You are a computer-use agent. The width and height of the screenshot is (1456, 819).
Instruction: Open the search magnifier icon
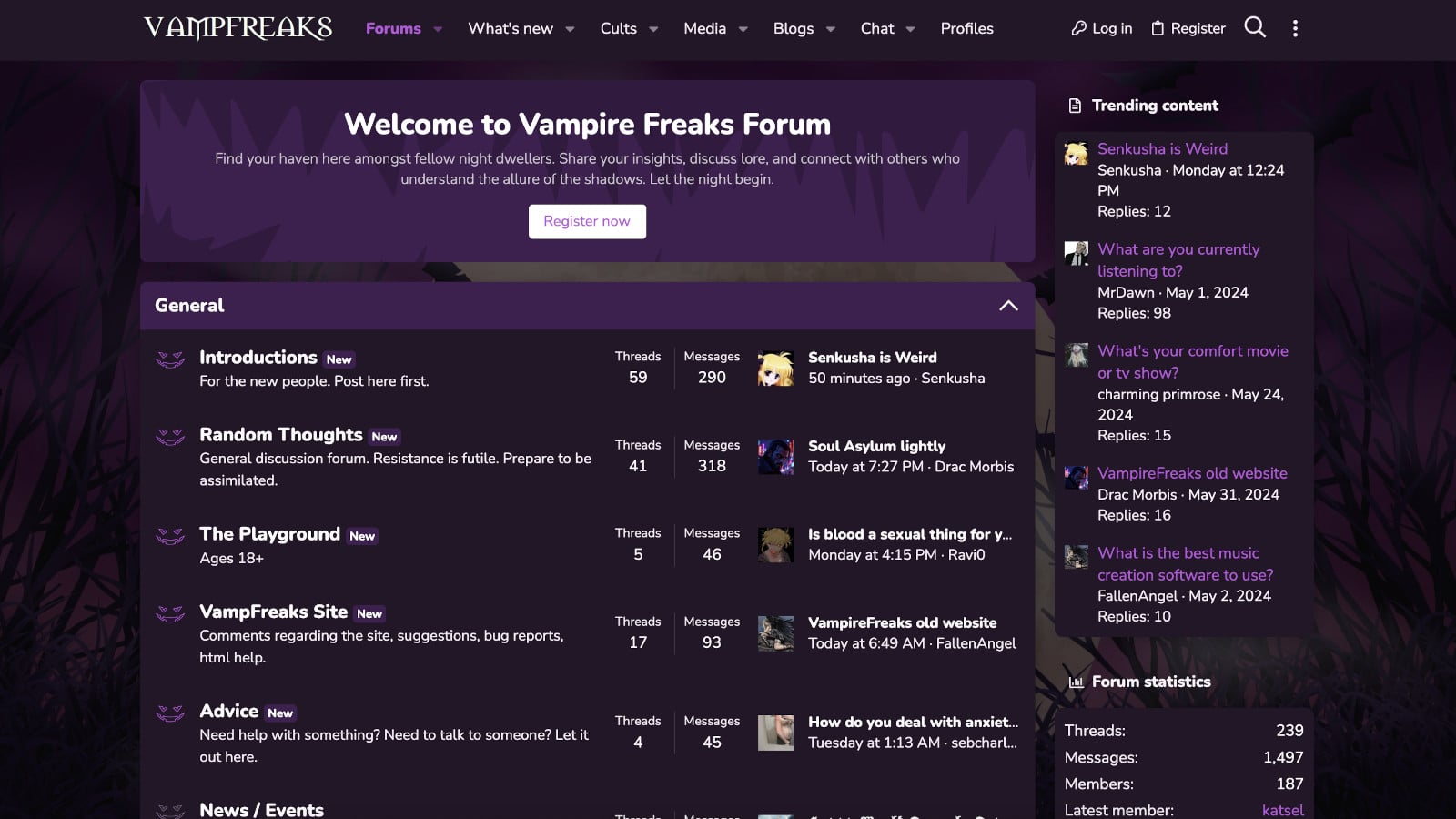pyautogui.click(x=1255, y=27)
